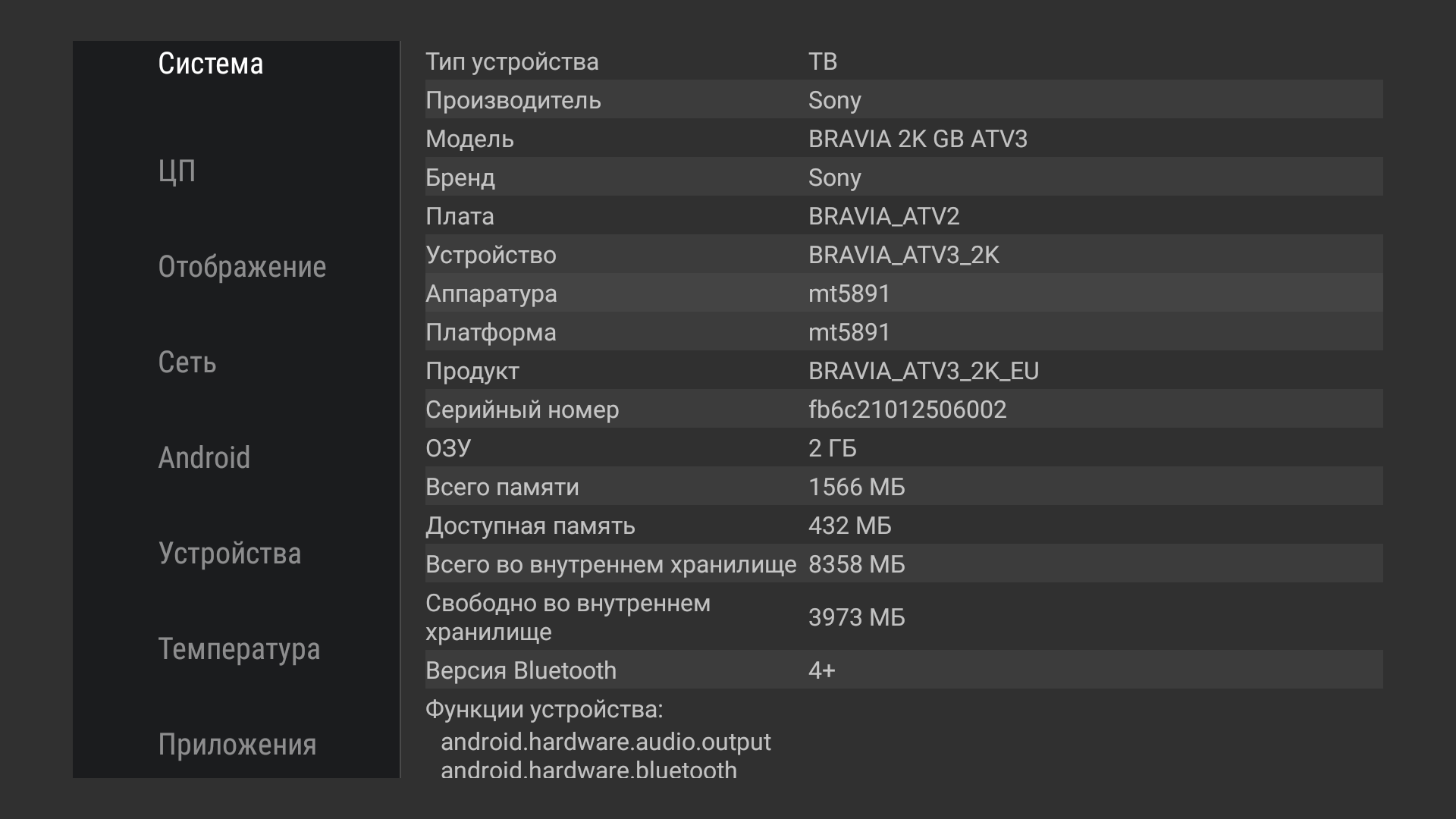The image size is (1456, 819).
Task: Open the Сеть section
Action: click(187, 362)
